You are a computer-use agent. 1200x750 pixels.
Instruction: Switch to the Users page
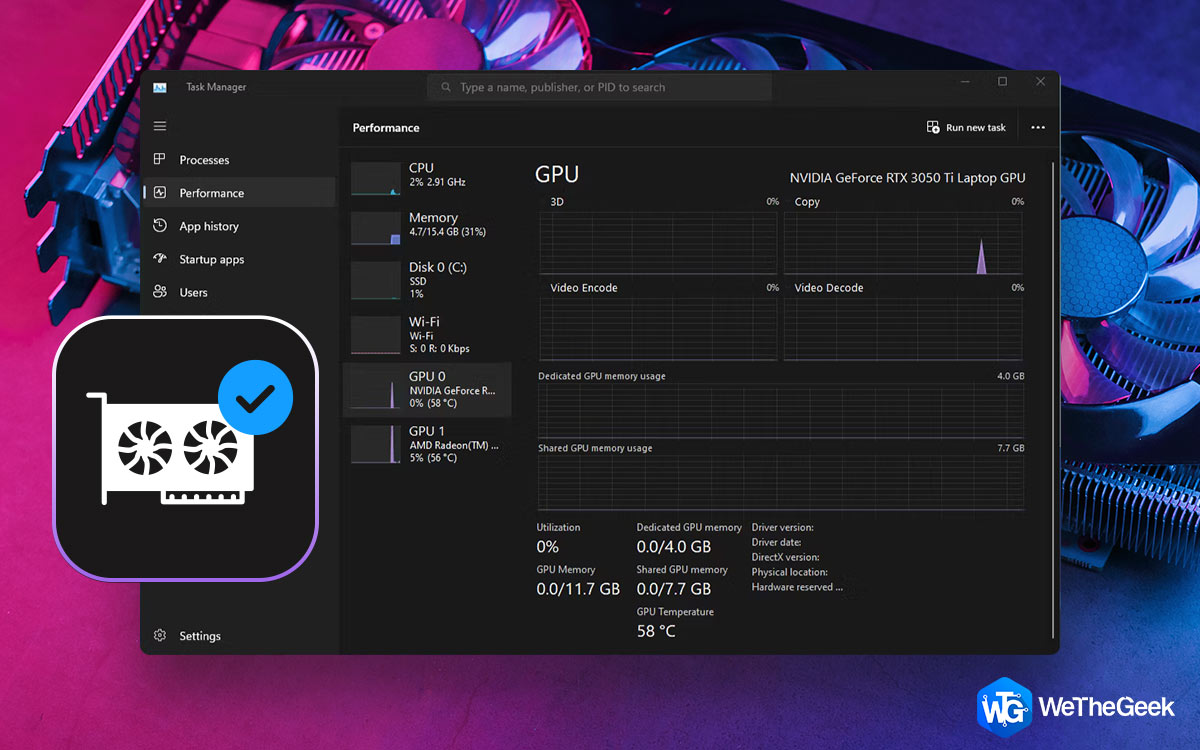click(238, 292)
